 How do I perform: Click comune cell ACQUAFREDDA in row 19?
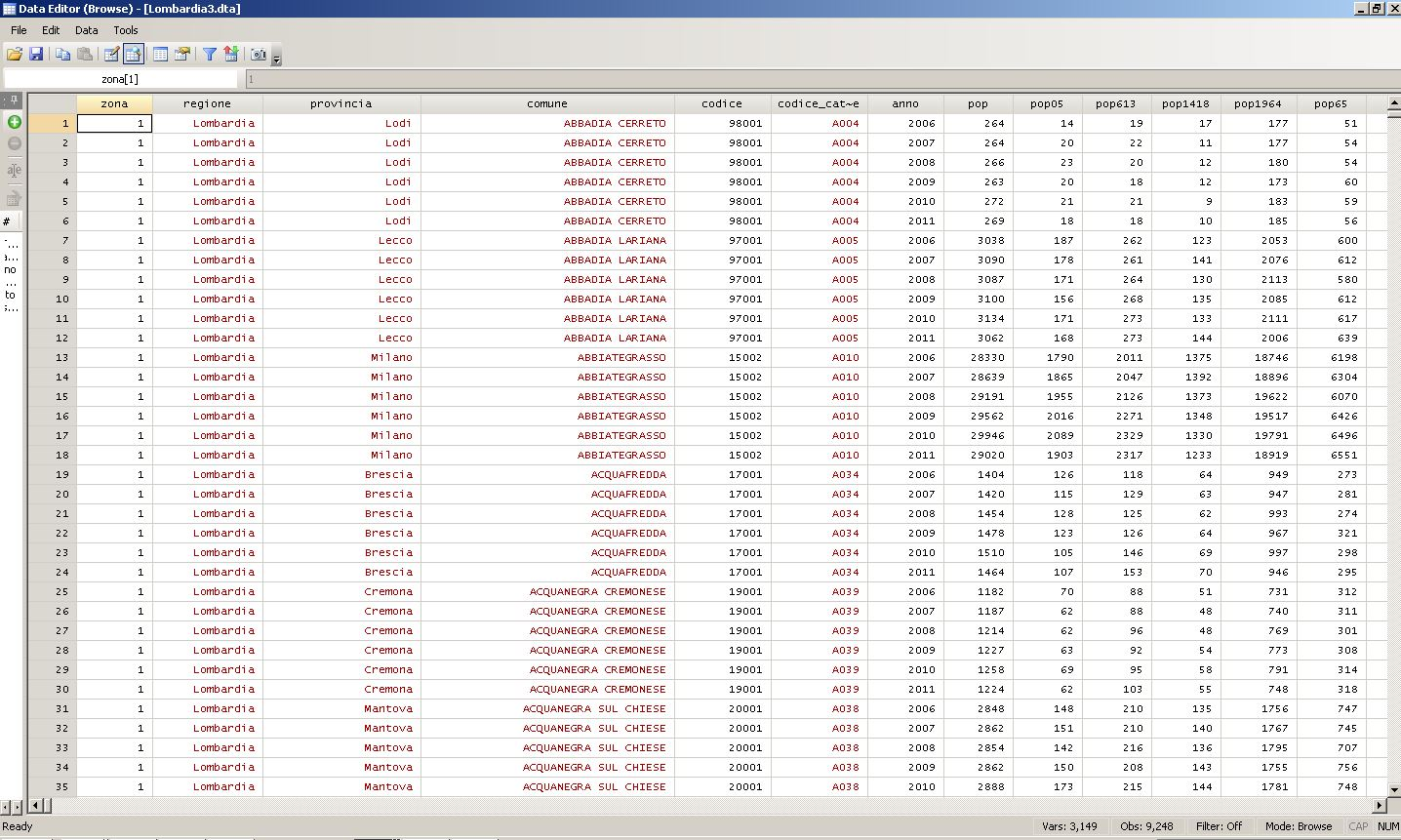[x=547, y=474]
